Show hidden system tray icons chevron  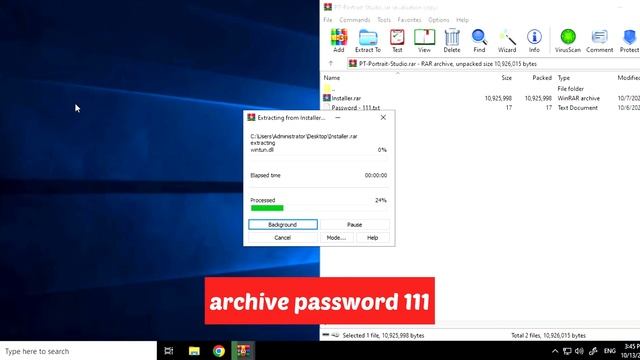point(555,351)
